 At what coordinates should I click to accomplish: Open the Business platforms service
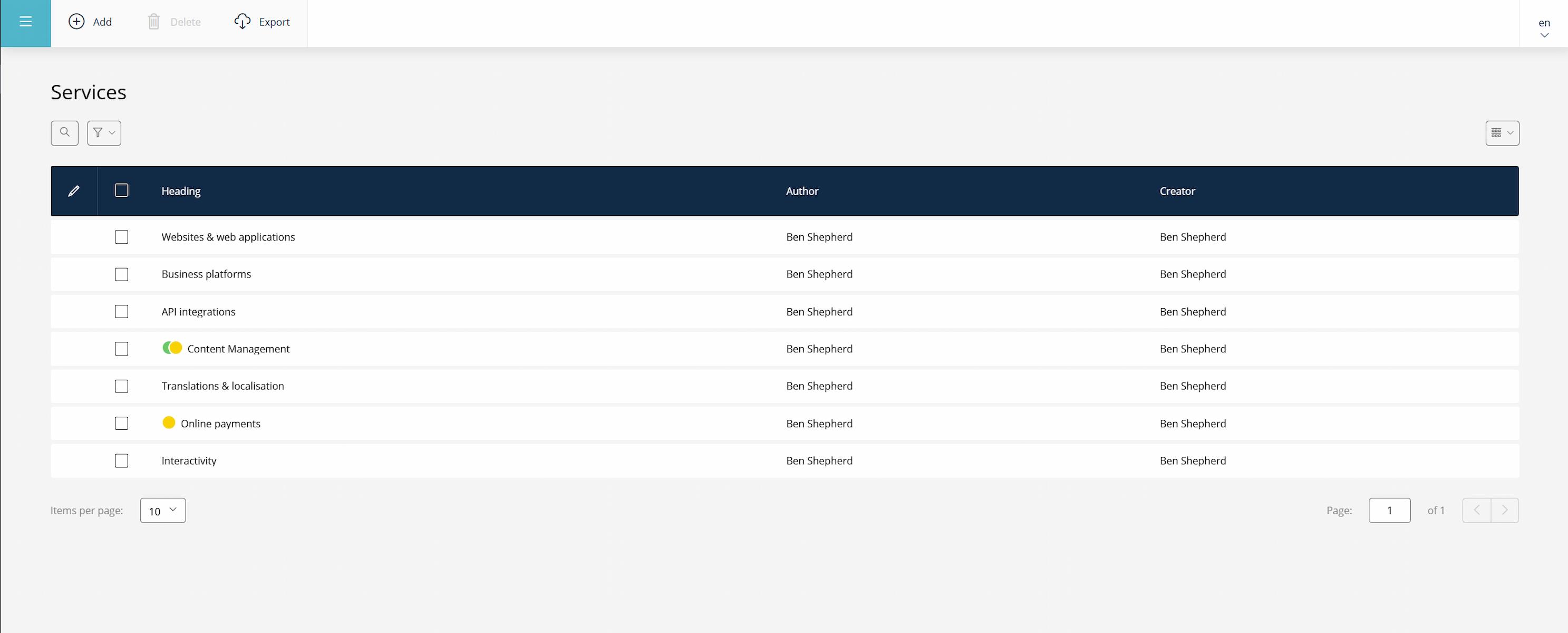pyautogui.click(x=206, y=274)
